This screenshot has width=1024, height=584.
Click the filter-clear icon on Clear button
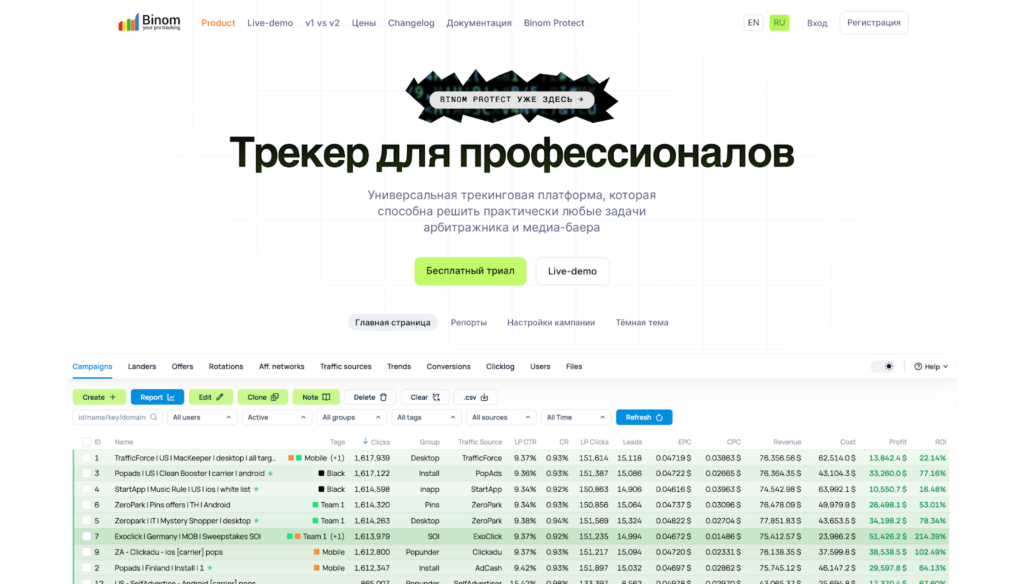point(436,397)
